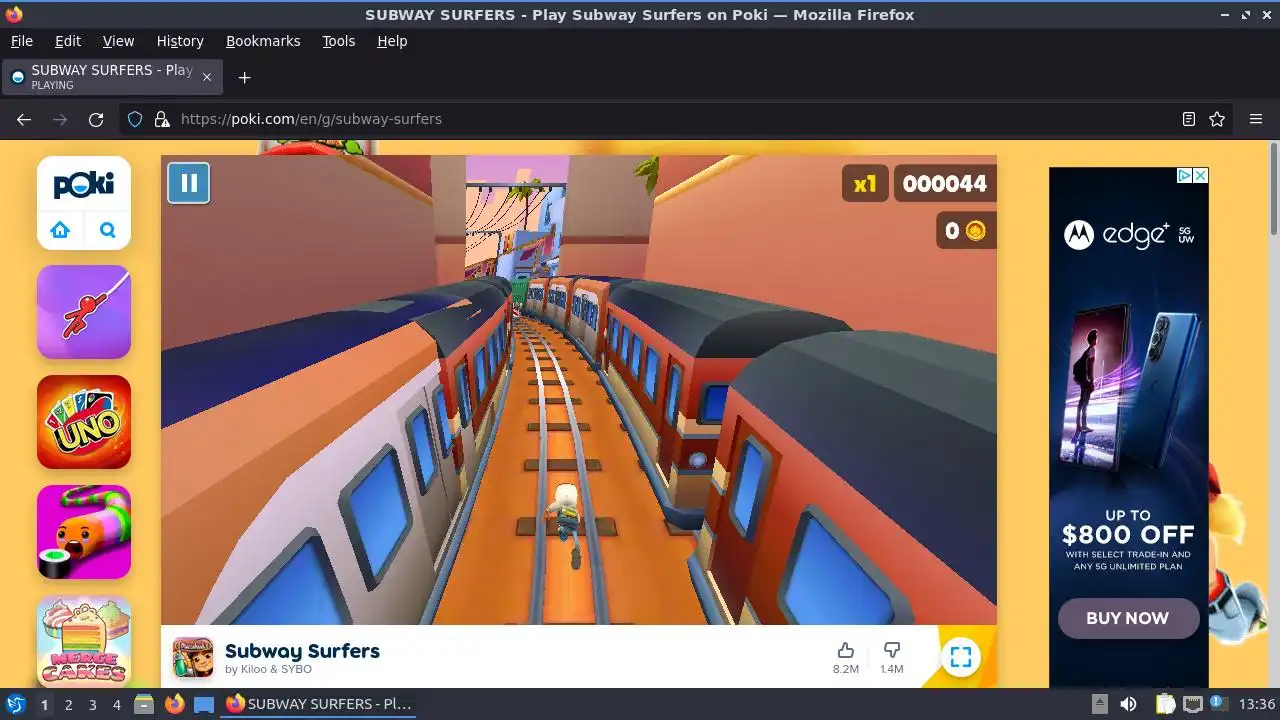Enter fullscreen mode for the game
This screenshot has height=720, width=1280.
pos(960,657)
